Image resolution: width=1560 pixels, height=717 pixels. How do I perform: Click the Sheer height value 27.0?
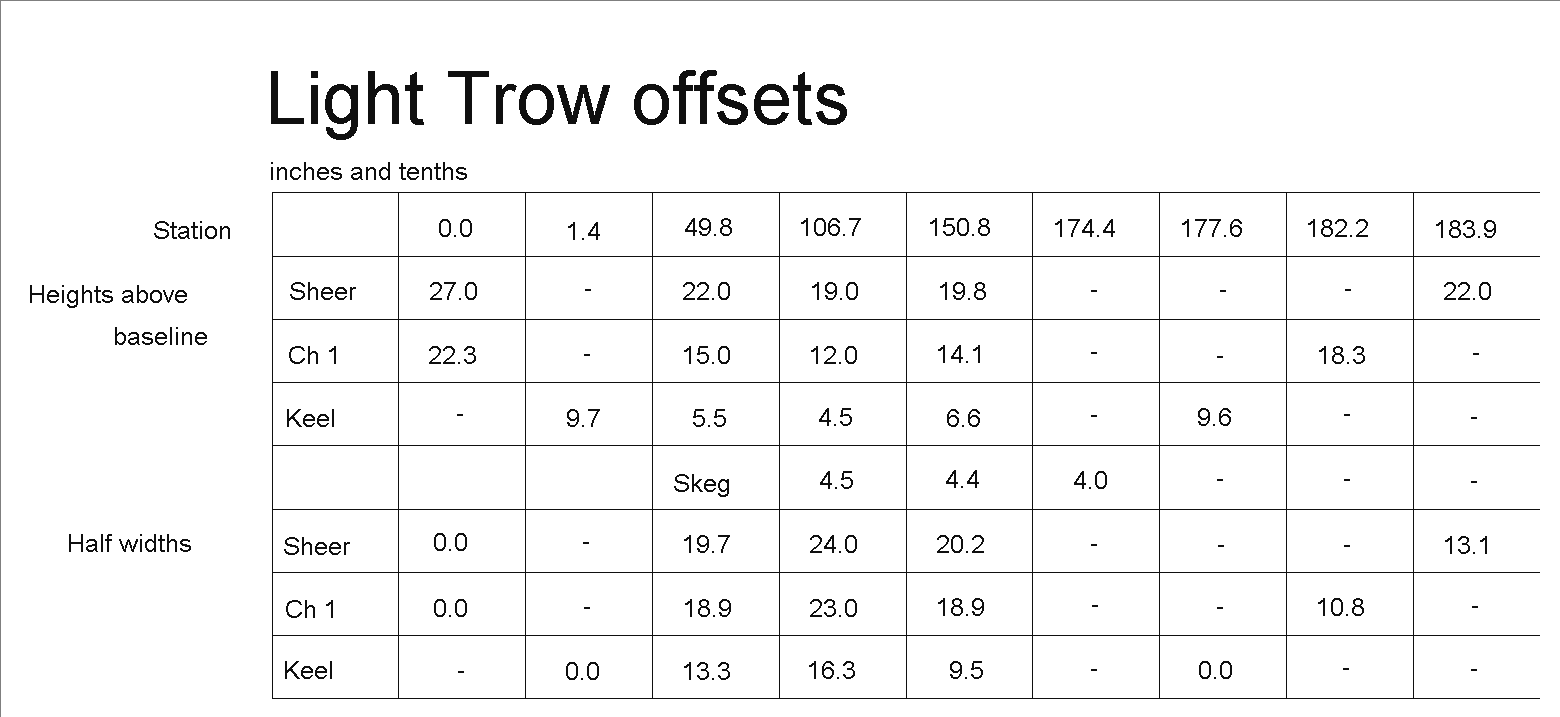(453, 291)
